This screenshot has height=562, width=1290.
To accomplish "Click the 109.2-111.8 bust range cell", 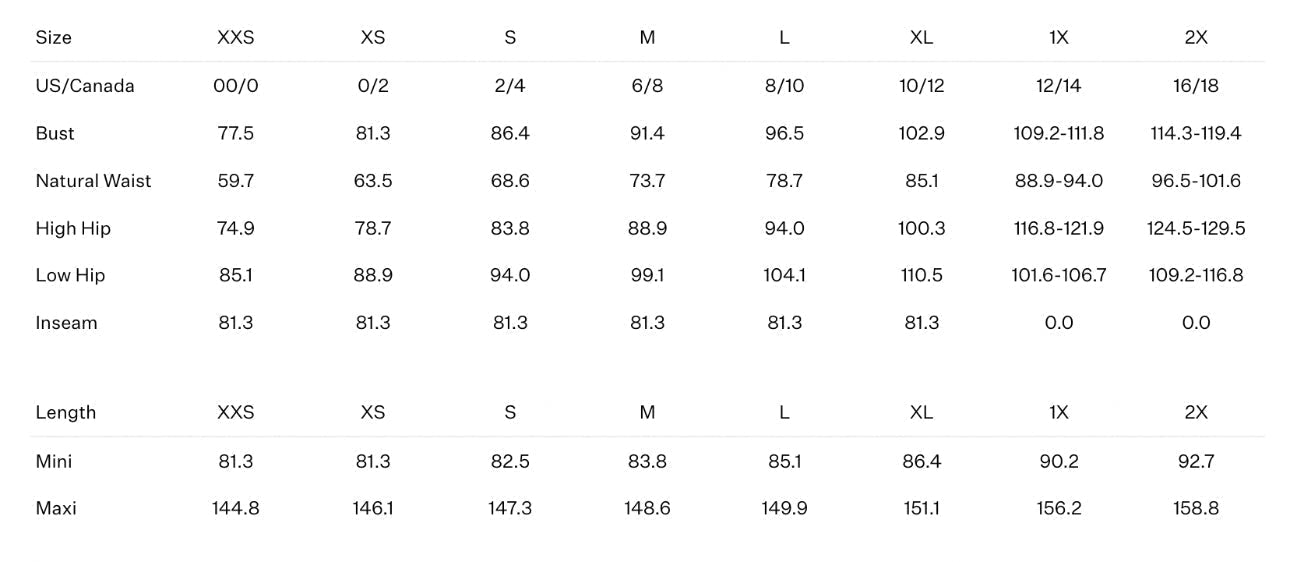I will (1059, 134).
